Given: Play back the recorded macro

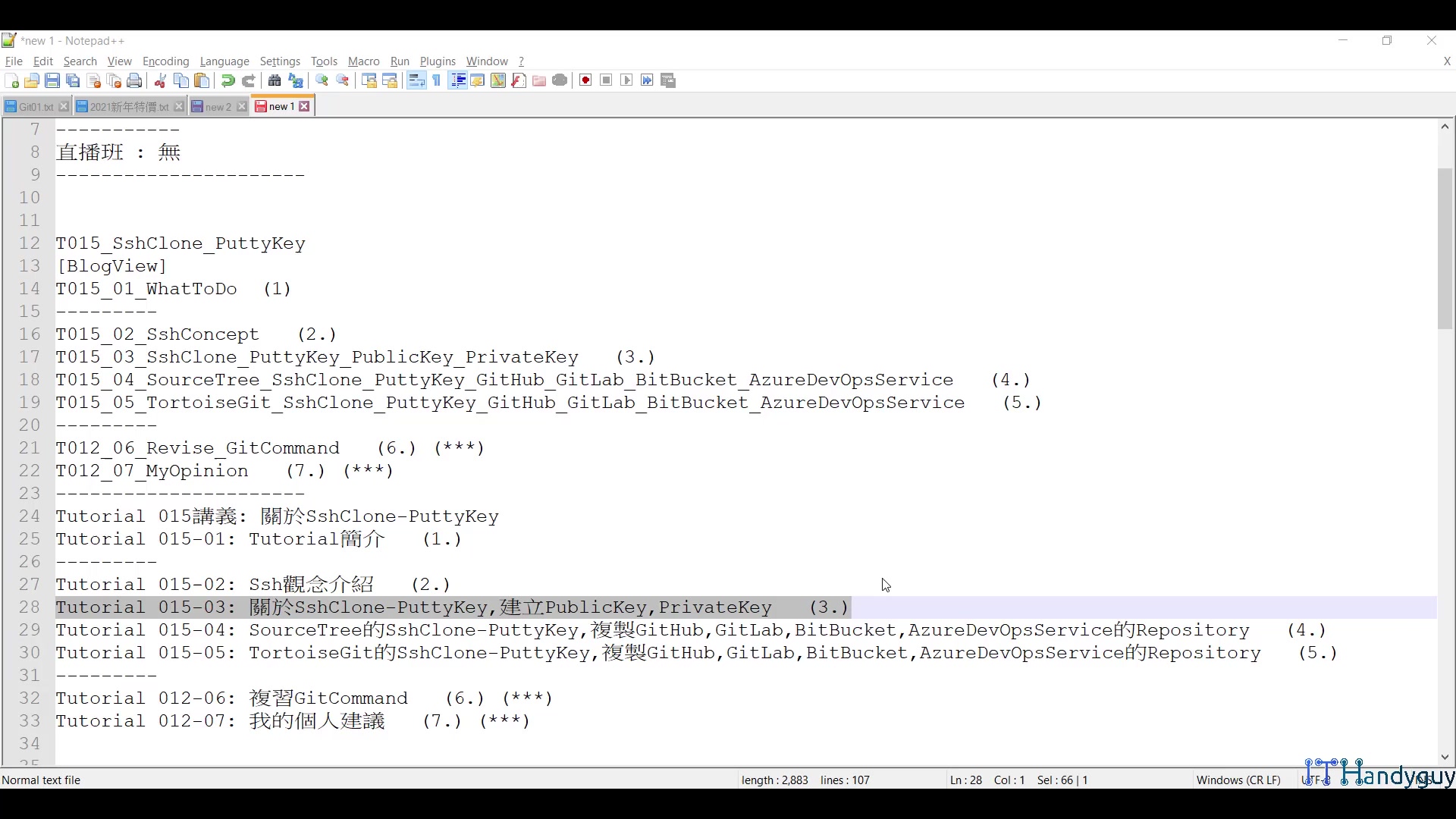Looking at the screenshot, I should [x=626, y=80].
